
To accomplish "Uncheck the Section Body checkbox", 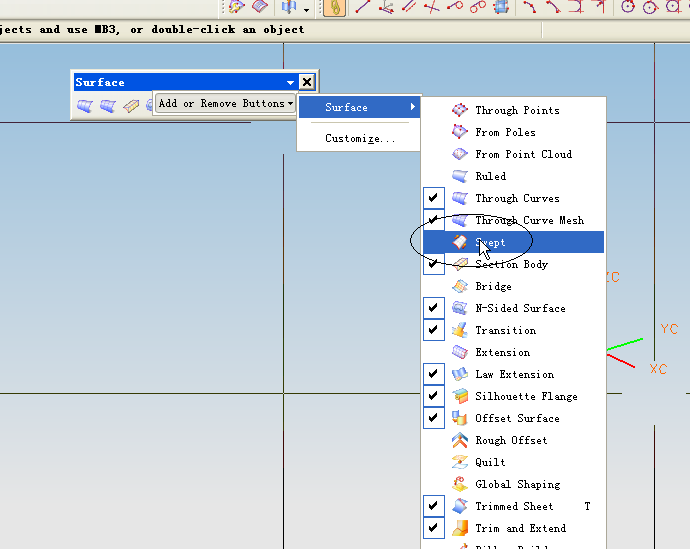I will (x=433, y=264).
